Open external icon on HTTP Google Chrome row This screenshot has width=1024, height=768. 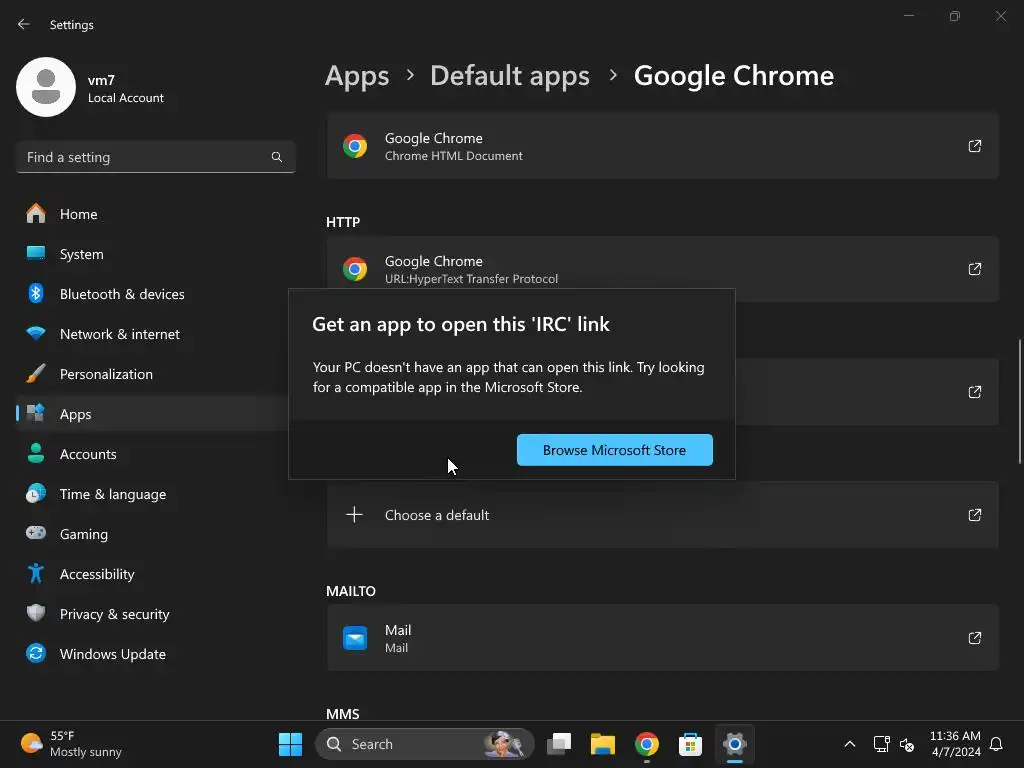[x=974, y=269]
